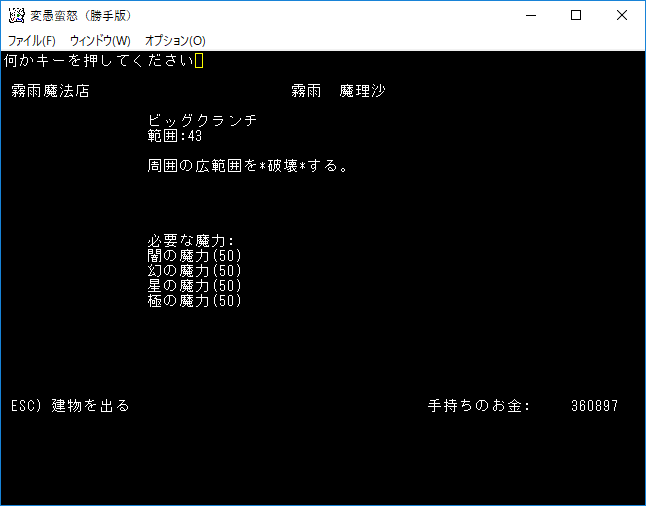Click the 何かキーを押してください prompt
The image size is (646, 506).
point(98,61)
